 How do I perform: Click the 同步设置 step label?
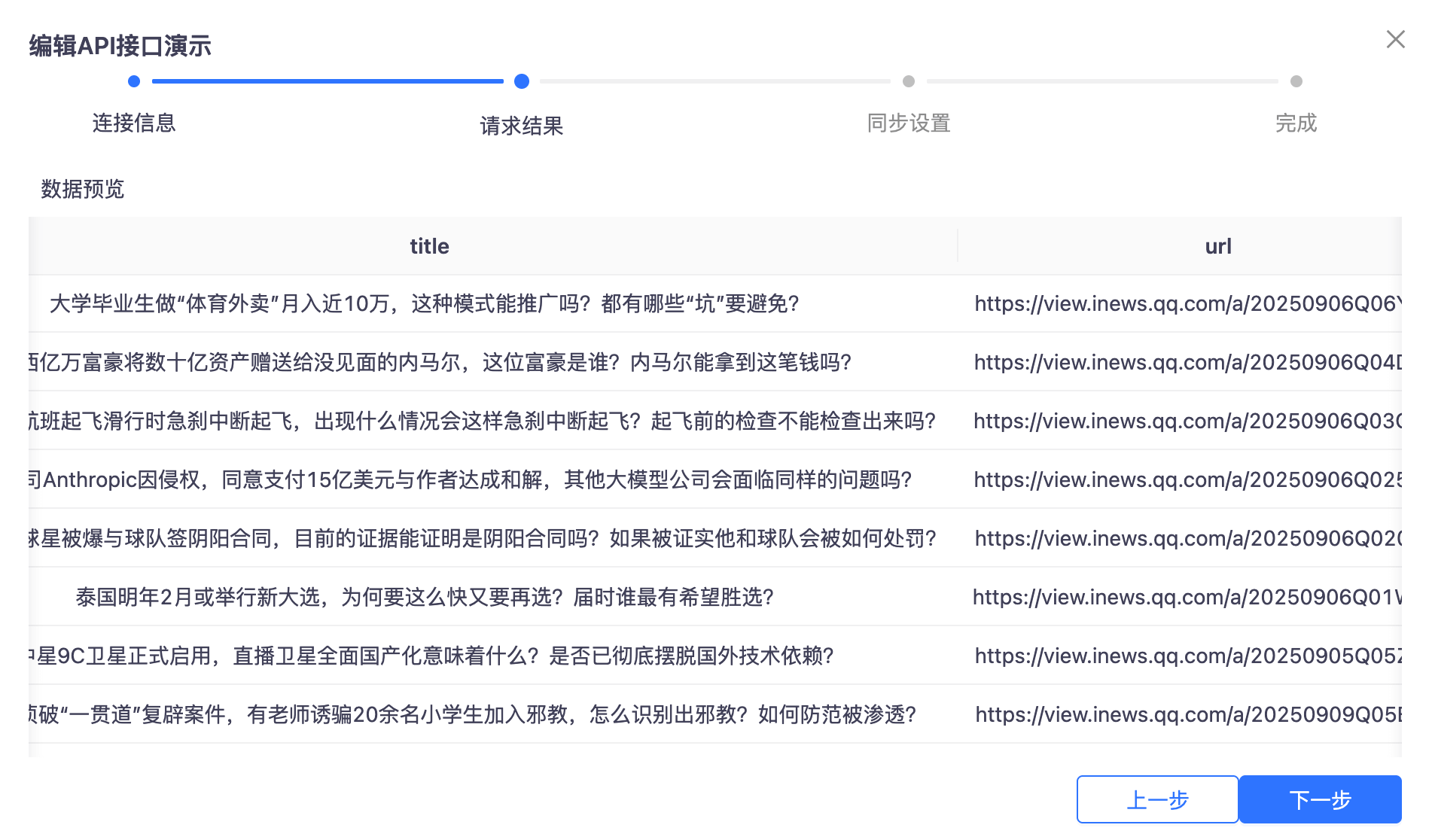[x=909, y=123]
